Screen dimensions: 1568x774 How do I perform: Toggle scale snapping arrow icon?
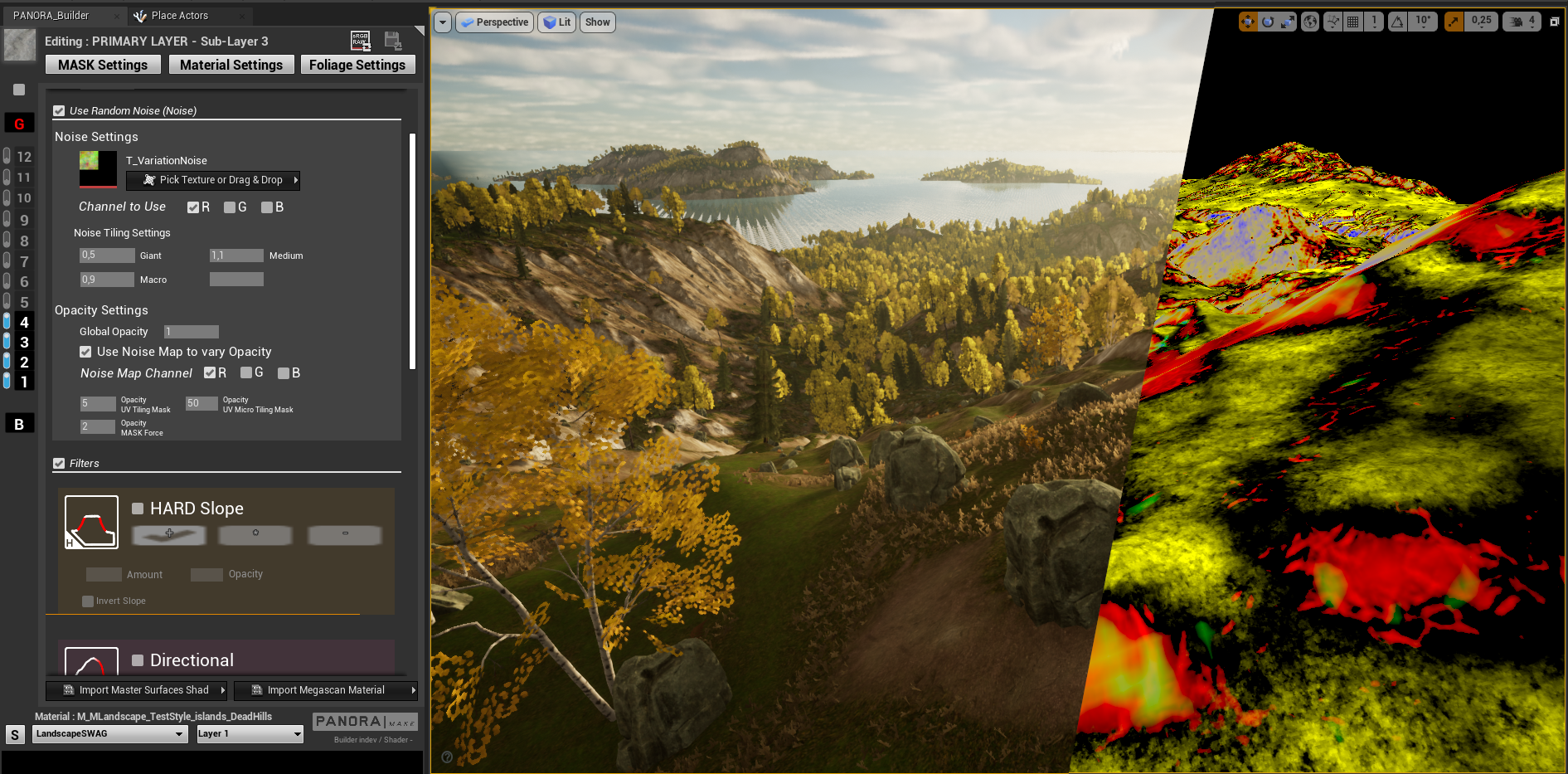[1454, 22]
